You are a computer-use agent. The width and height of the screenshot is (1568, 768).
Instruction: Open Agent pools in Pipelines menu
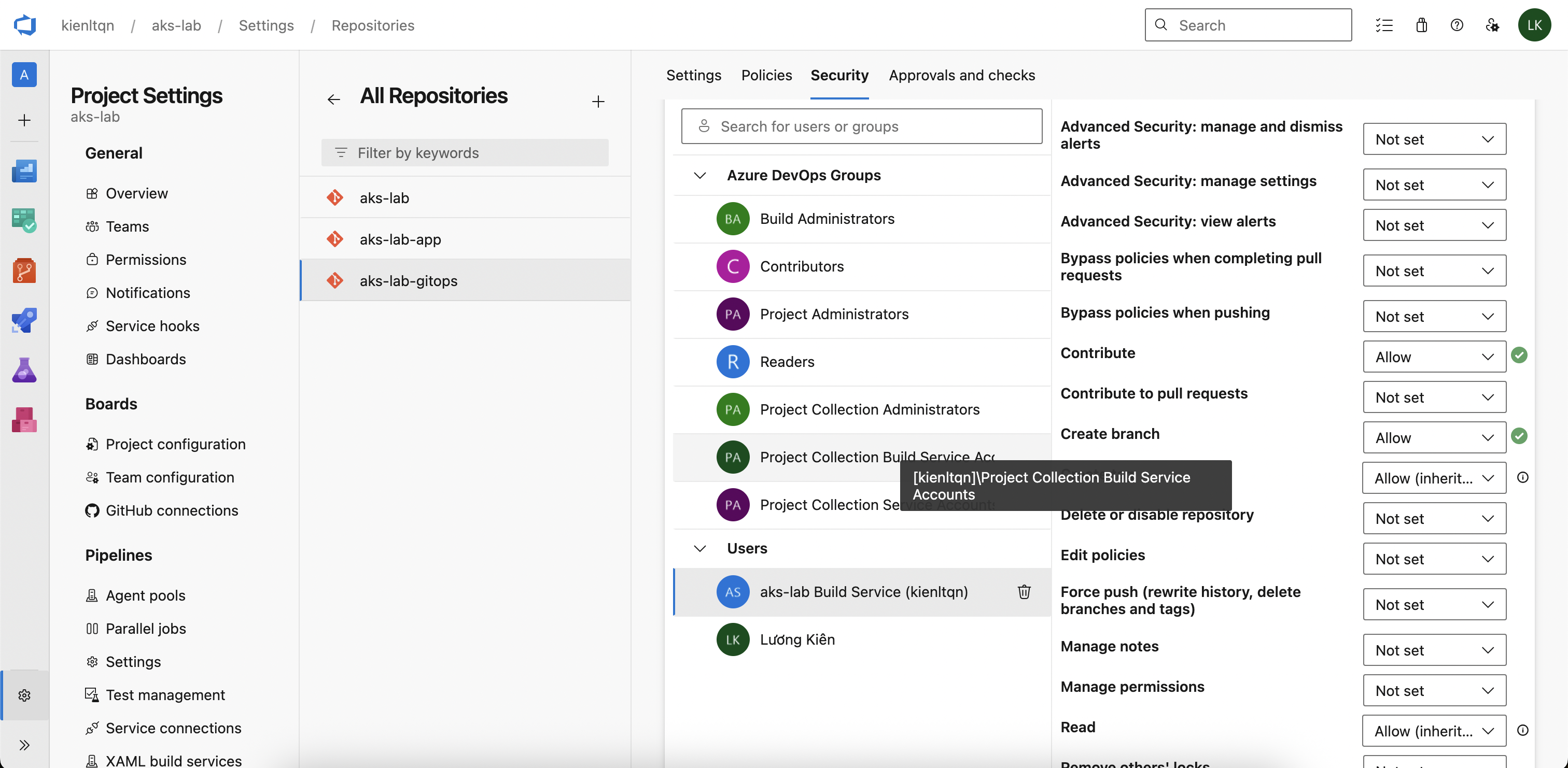pyautogui.click(x=146, y=595)
